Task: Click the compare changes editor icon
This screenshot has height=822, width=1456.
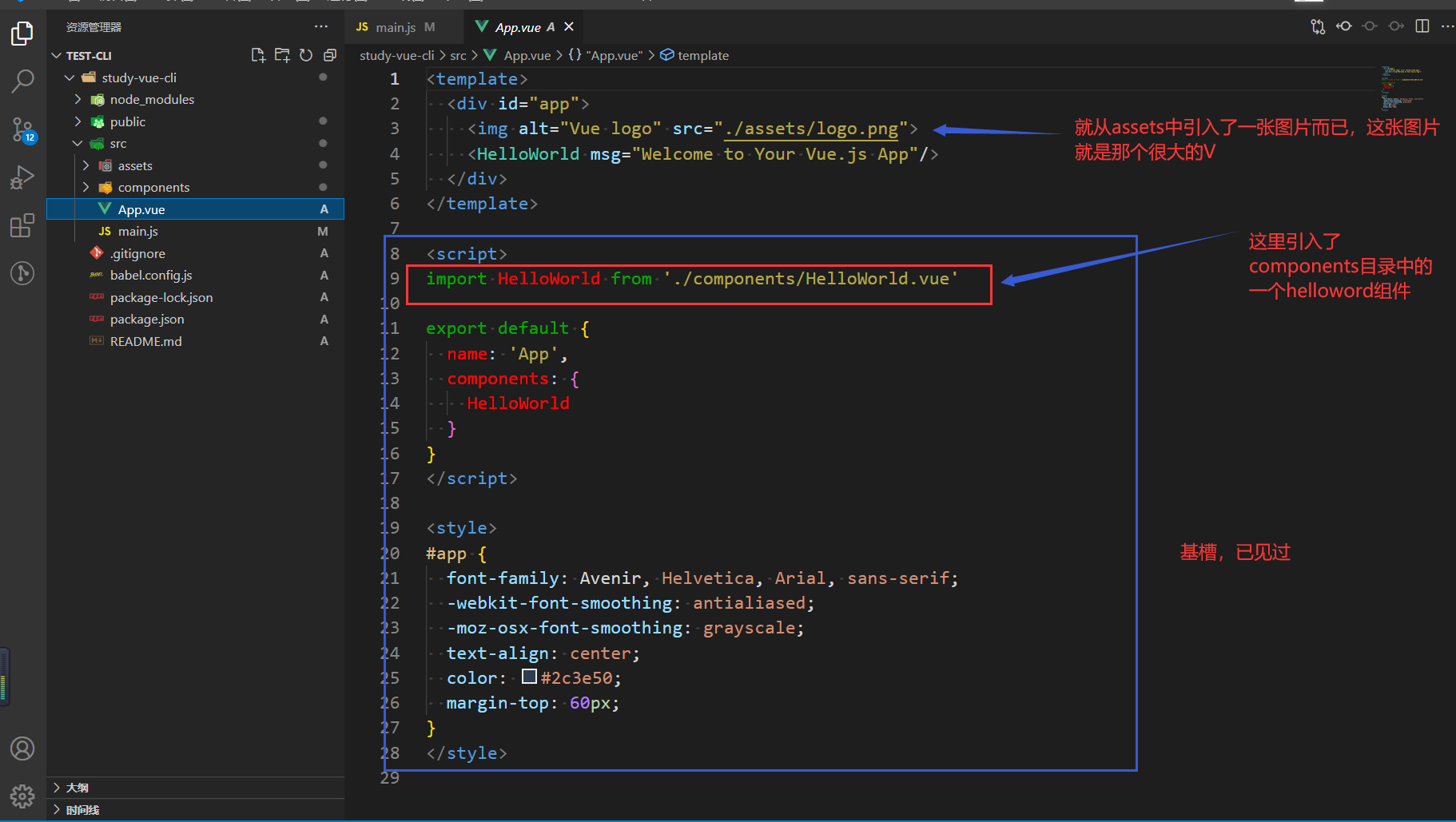Action: point(1318,26)
